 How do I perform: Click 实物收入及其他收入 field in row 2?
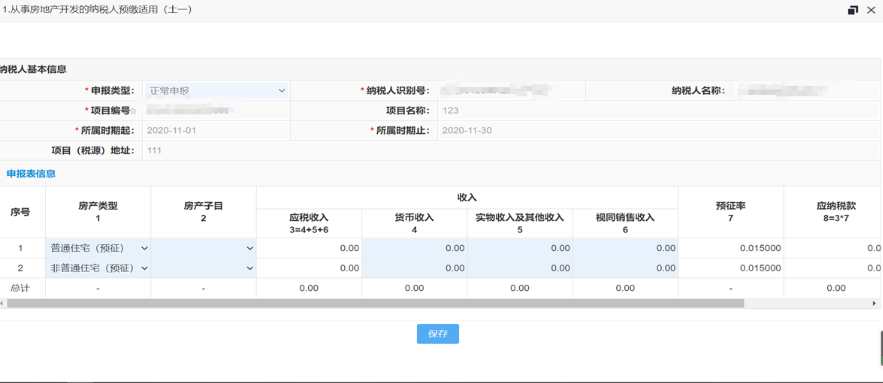coord(520,268)
